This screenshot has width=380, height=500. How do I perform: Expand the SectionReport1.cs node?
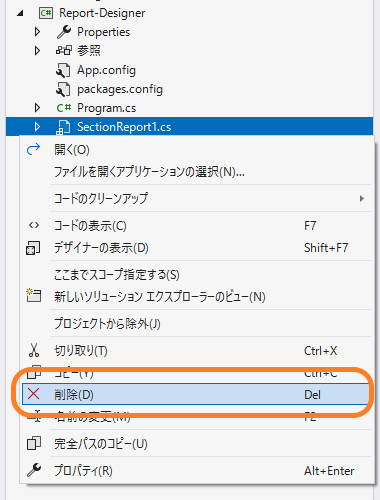tap(37, 127)
